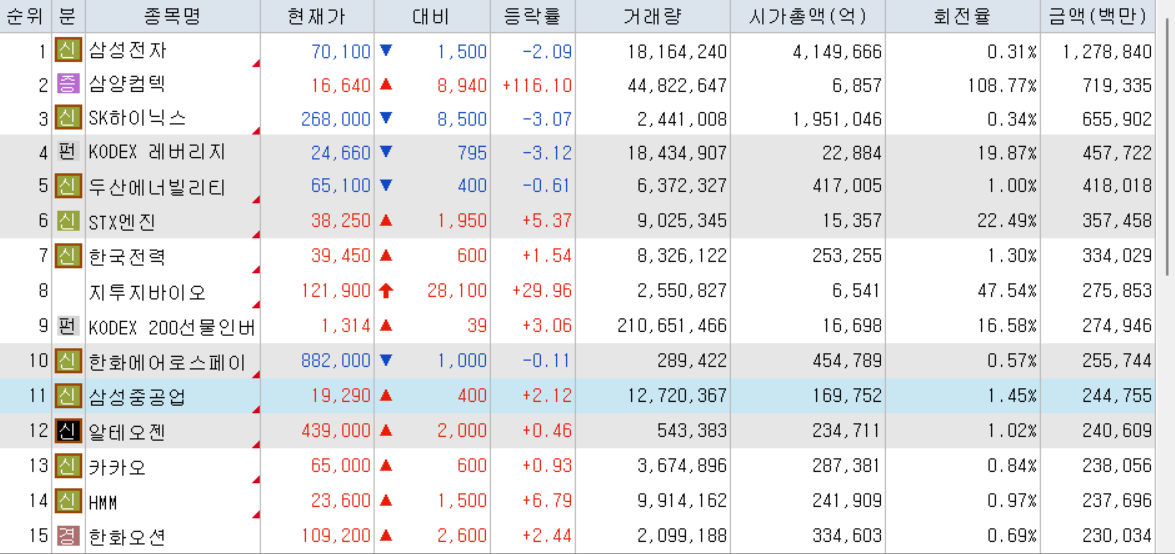Screen dimensions: 1175x554
Task: Click the 신 badge icon beside 카카오
Action: pos(68,467)
